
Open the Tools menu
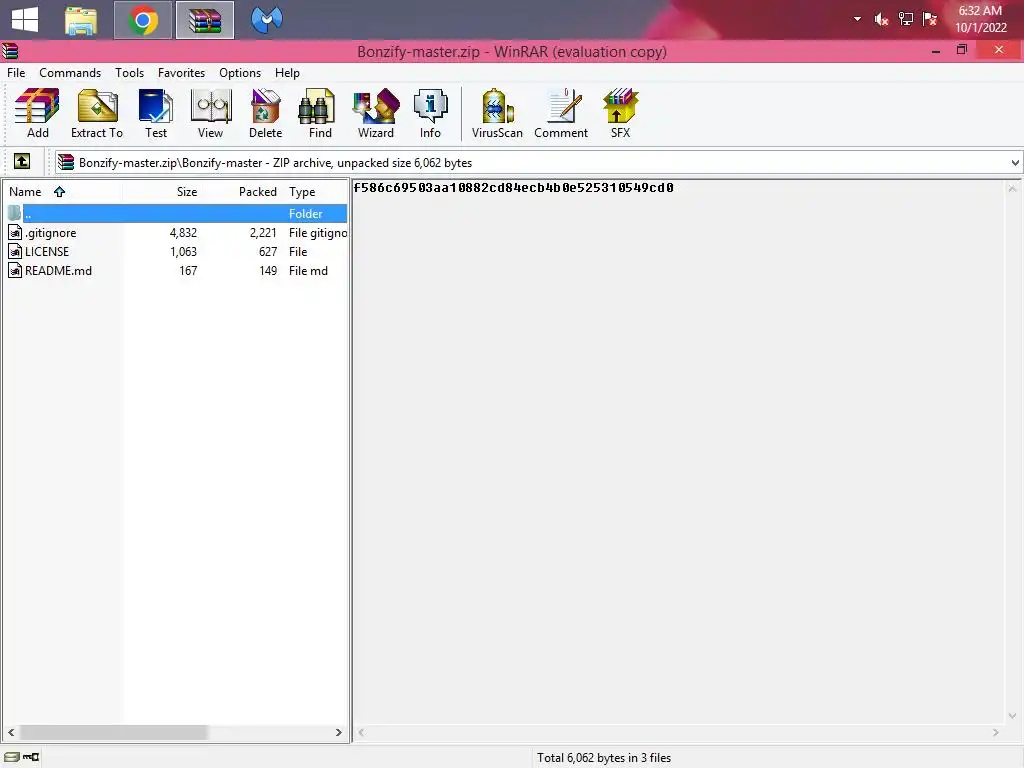129,72
